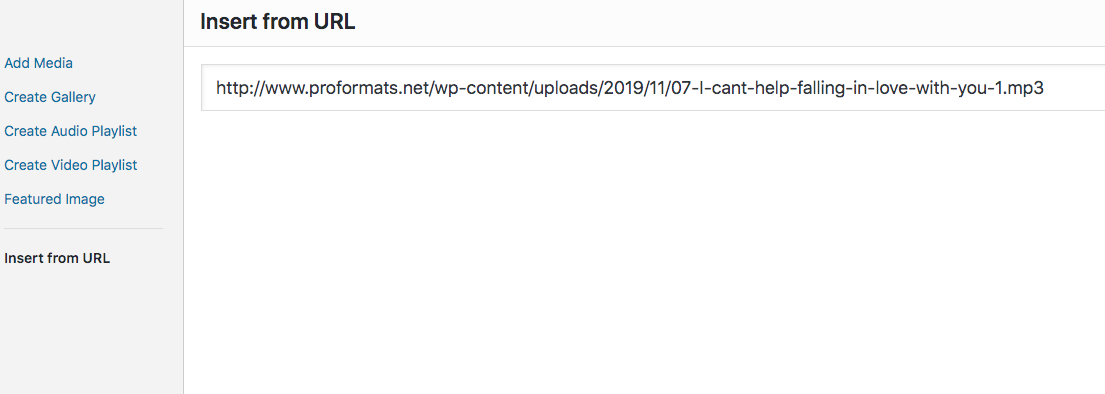Open the Featured Image panel
1105x394 pixels.
click(54, 199)
